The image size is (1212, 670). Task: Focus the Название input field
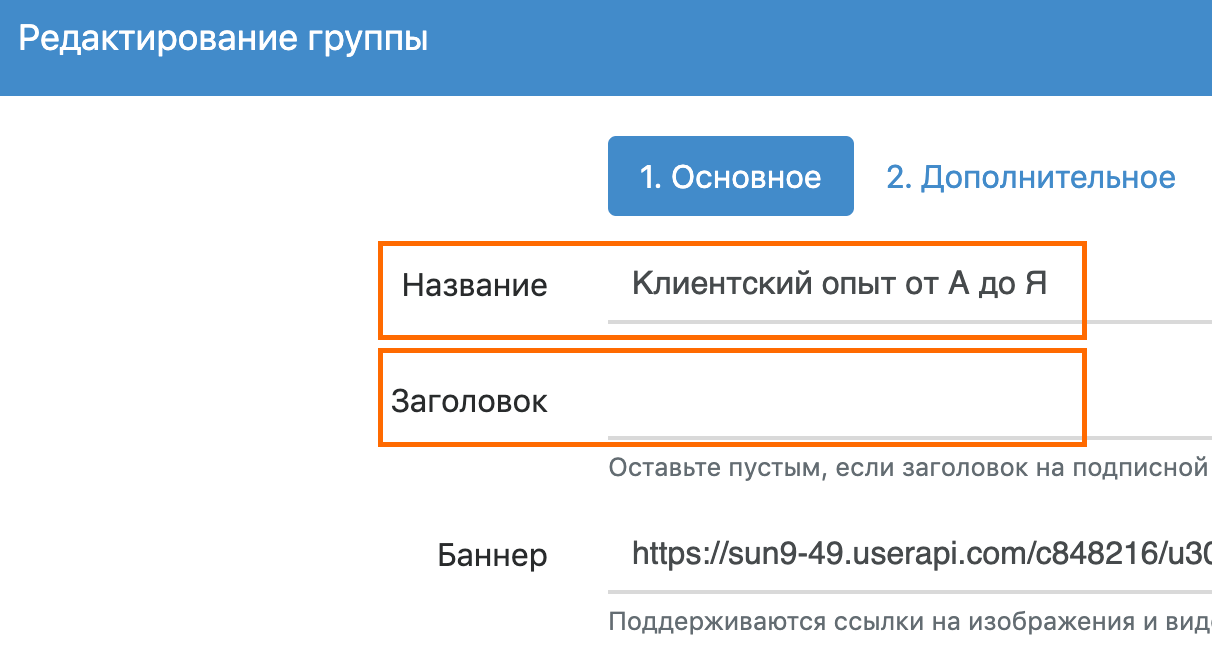(x=910, y=286)
